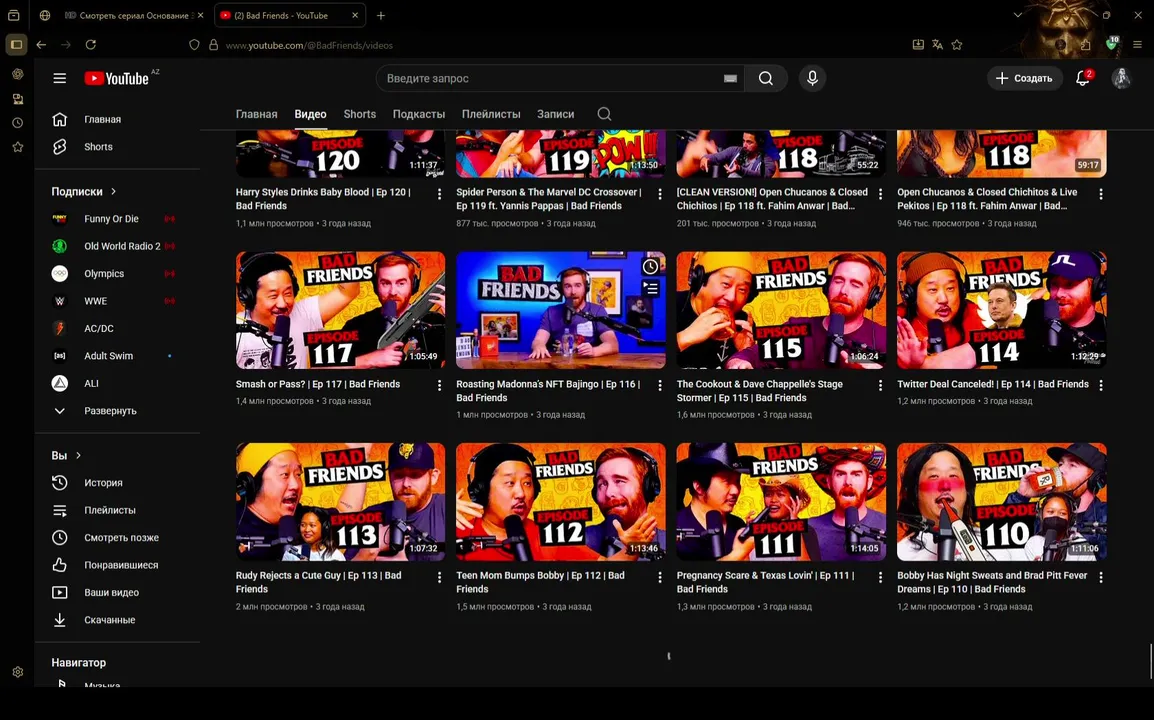Image resolution: width=1154 pixels, height=720 pixels.
Task: Open AC/DC subscription
Action: (99, 328)
